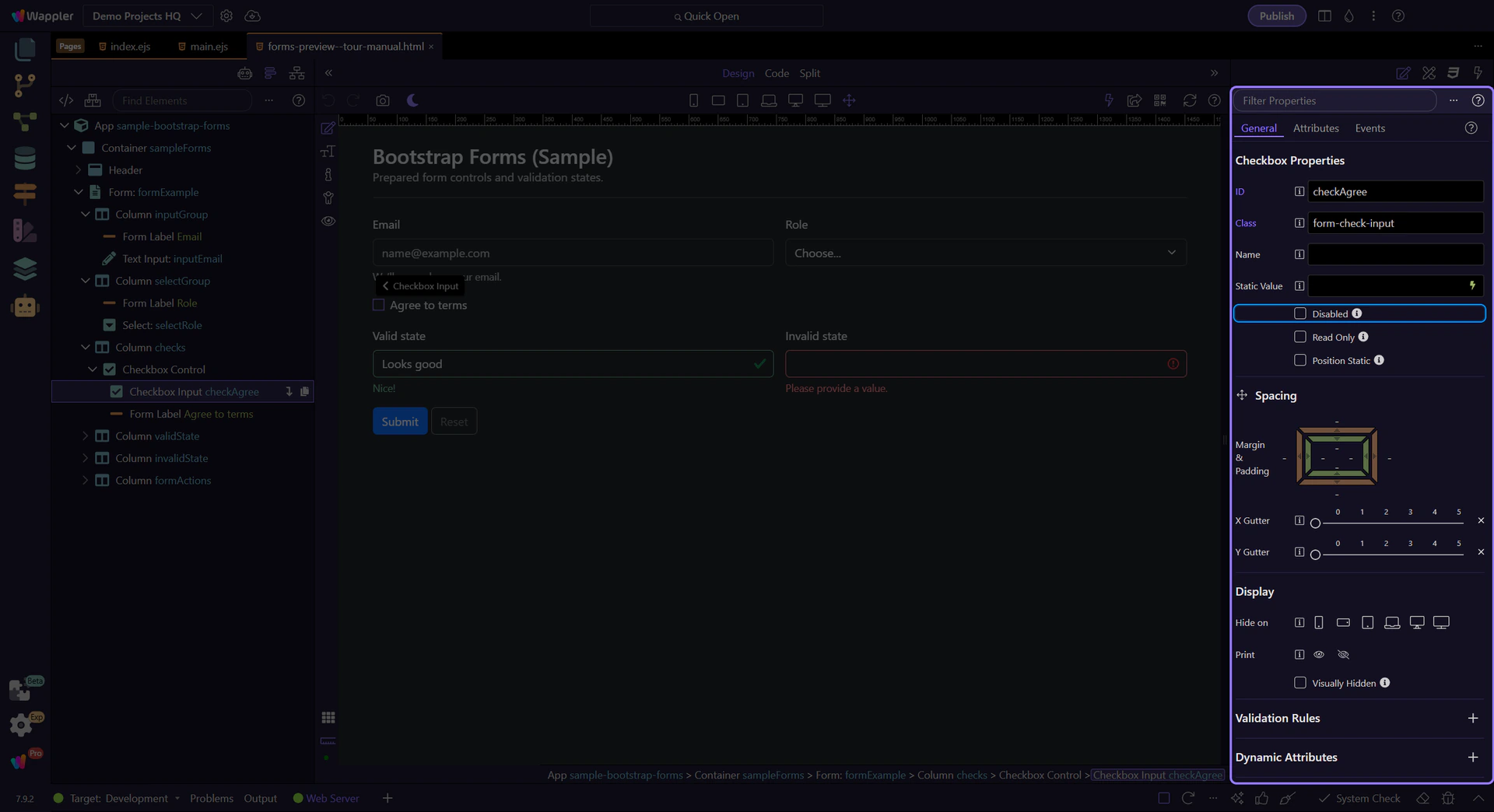Click the camera snapshot icon

point(383,100)
